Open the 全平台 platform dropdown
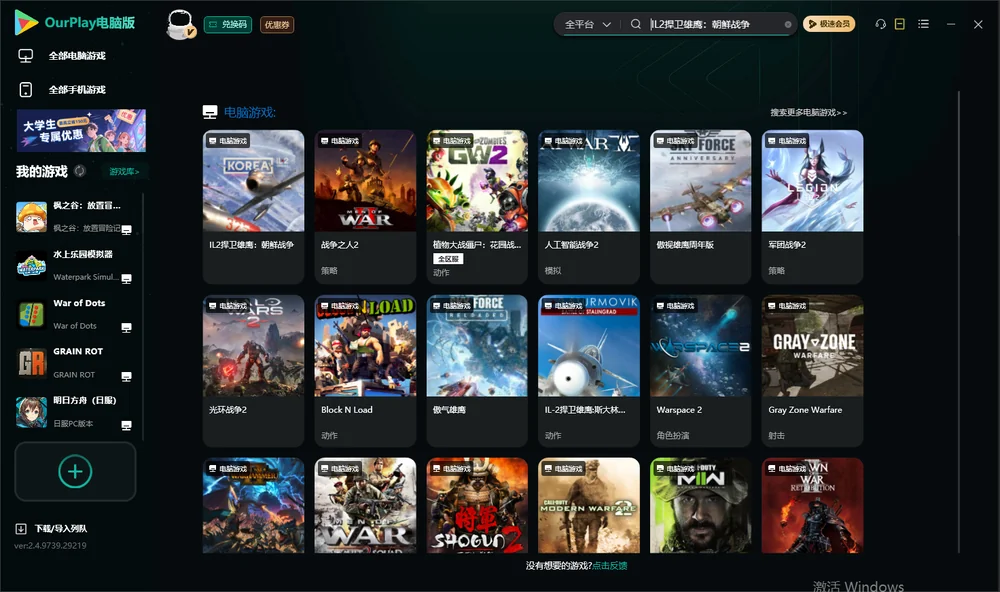Screen dimensions: 1000x592 [587, 24]
